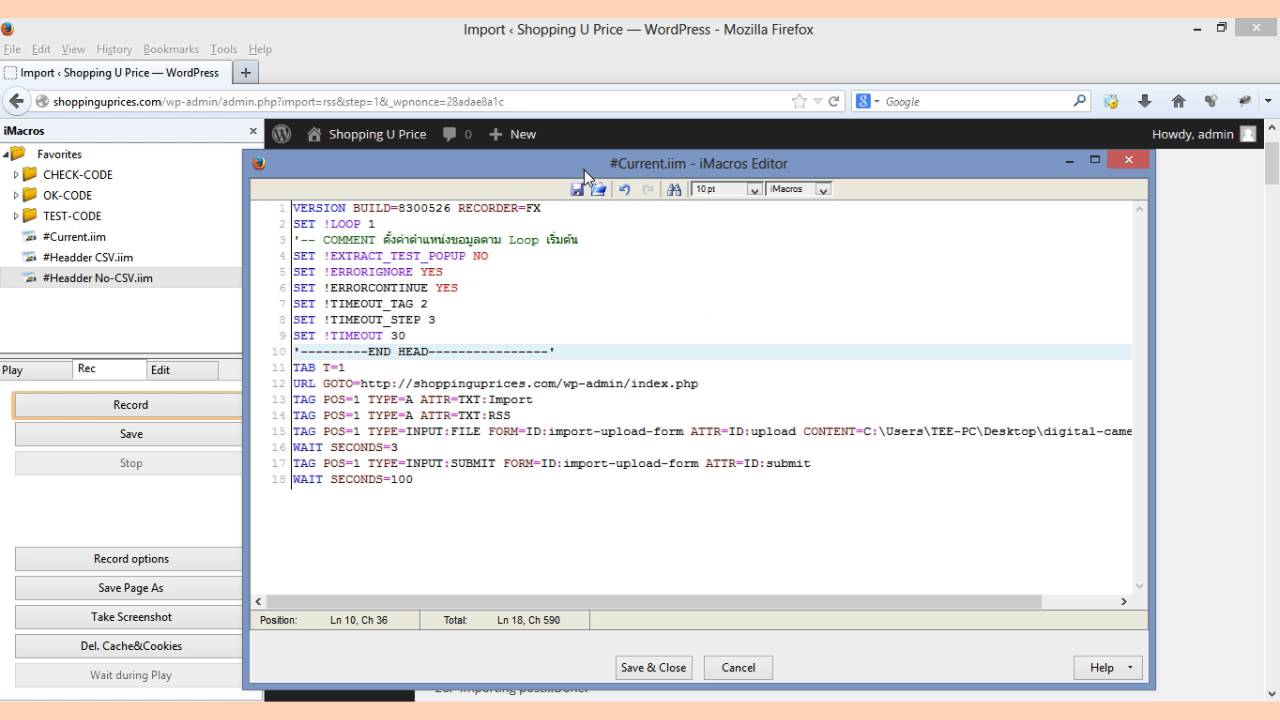The image size is (1280, 720).
Task: Expand the CHECK-CODE folder
Action: pos(16,175)
